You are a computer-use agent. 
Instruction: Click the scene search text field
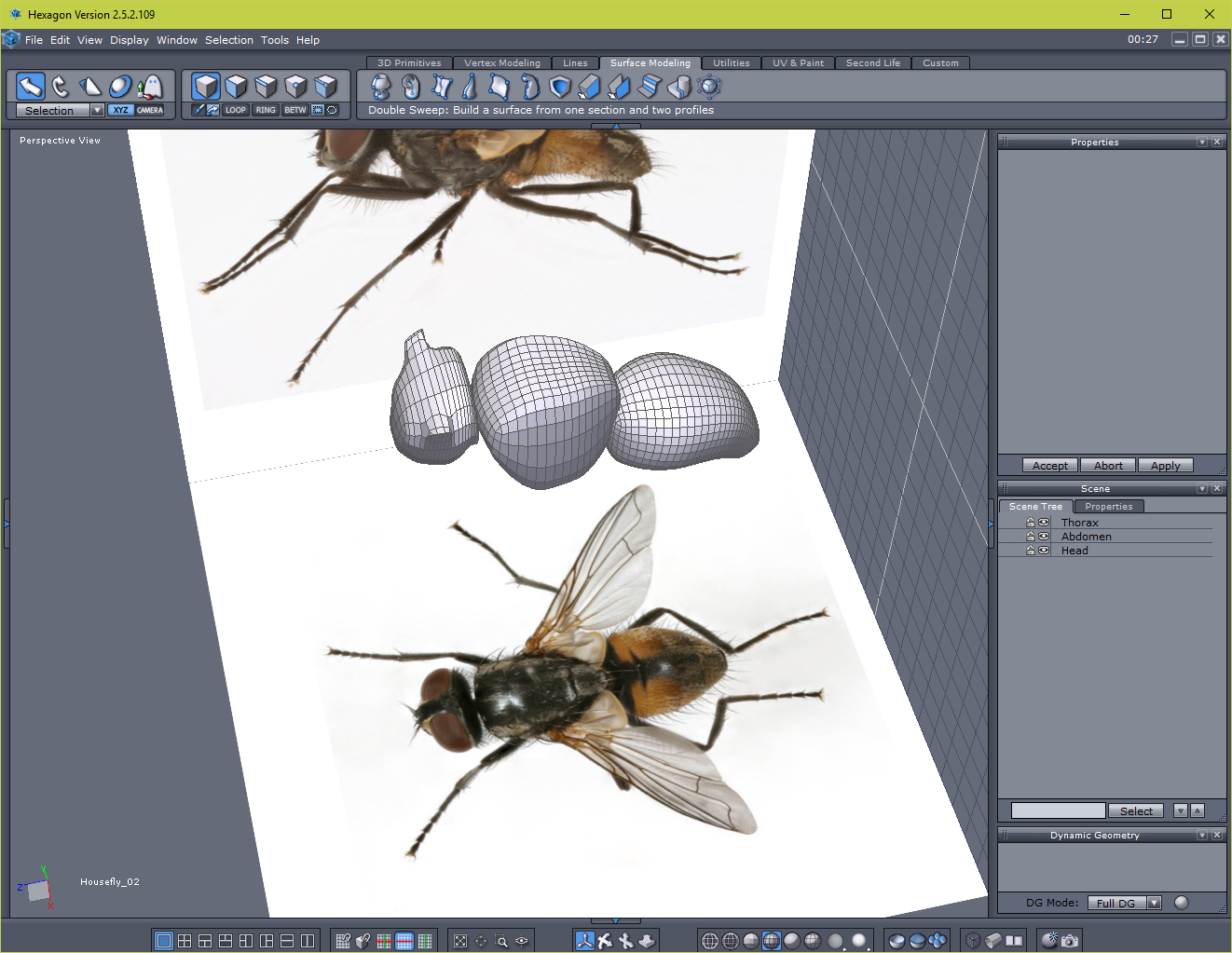point(1058,811)
